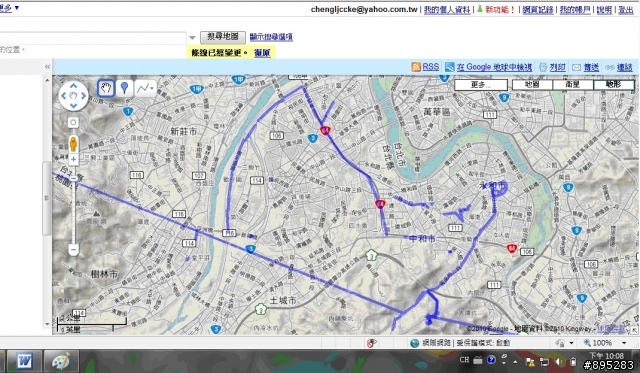Screen dimensions: 640x373
Task: Click the 列印 print link
Action: (557, 67)
